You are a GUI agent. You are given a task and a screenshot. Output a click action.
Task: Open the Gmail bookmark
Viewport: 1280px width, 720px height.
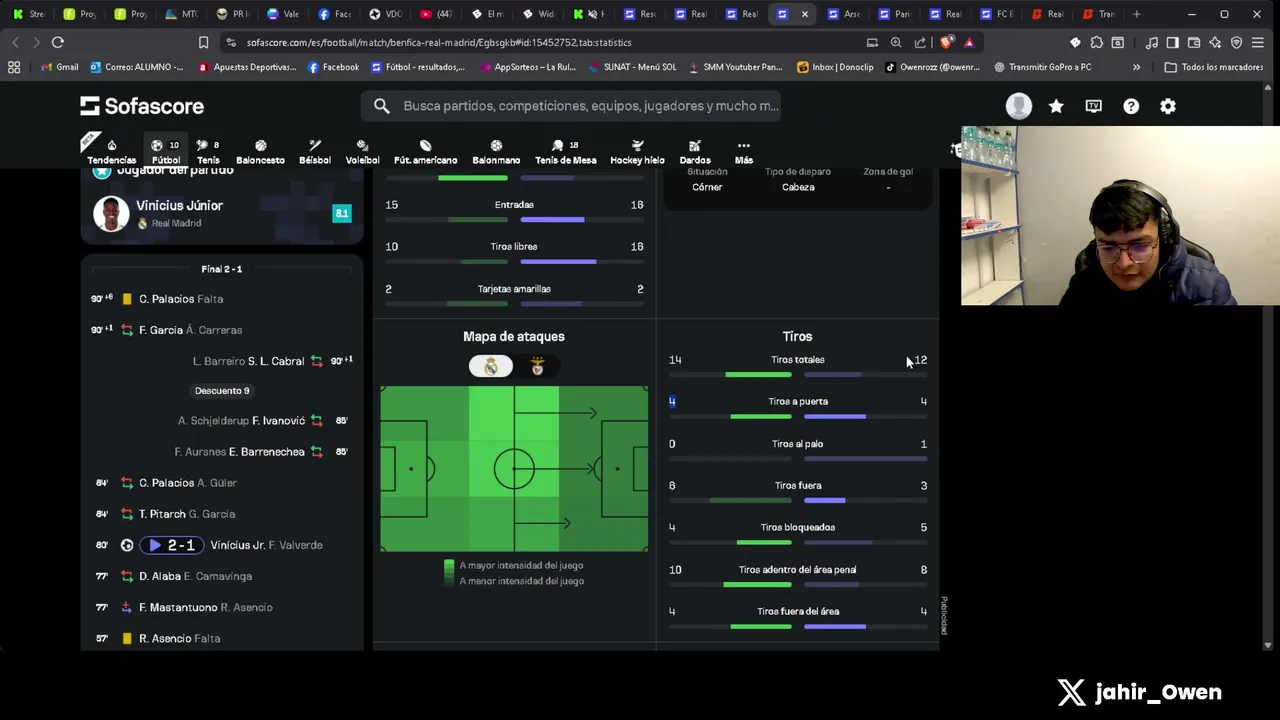58,67
